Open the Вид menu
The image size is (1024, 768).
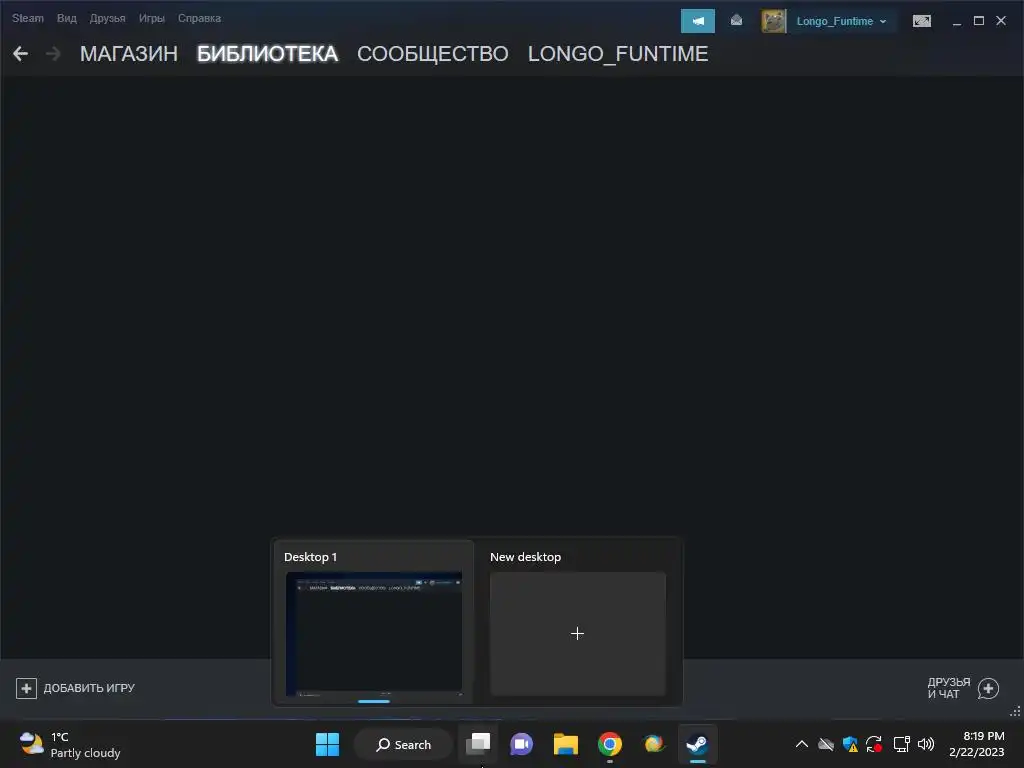tap(67, 18)
